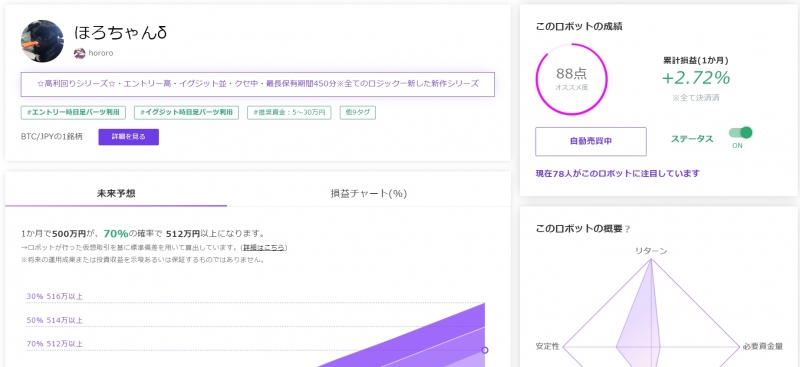Toggle the ステータス ON switch
This screenshot has width=800, height=367.
coord(740,133)
